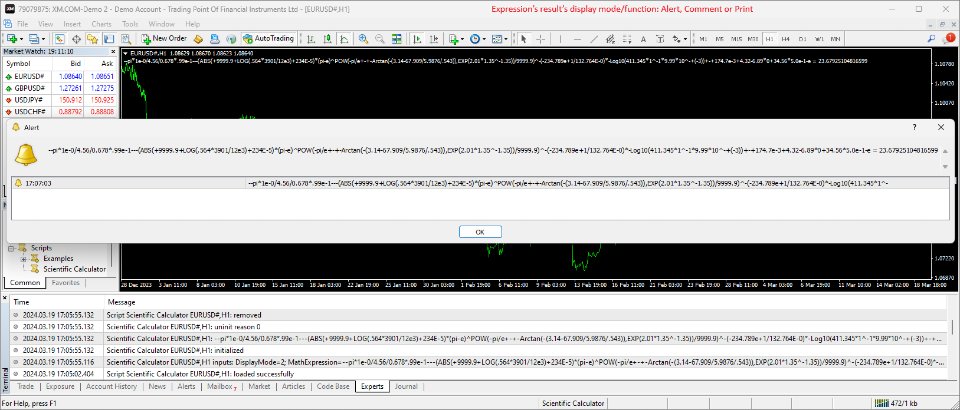960x410 pixels.
Task: Select the 17:07:03 alert row
Action: [480, 183]
